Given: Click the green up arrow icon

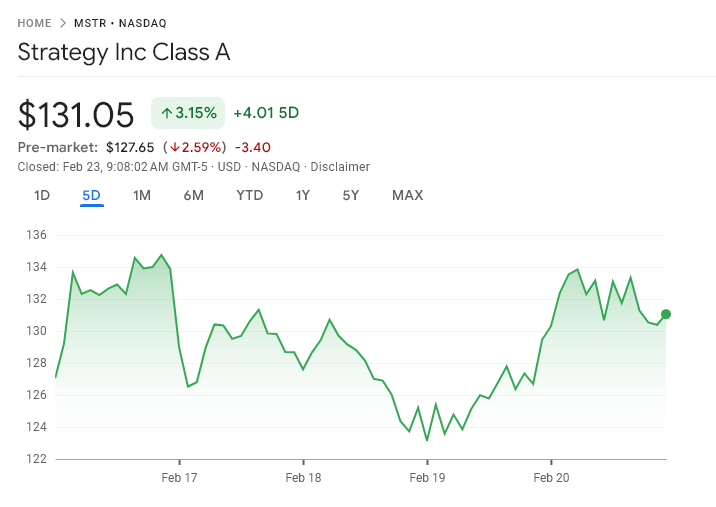Looking at the screenshot, I should click(x=166, y=113).
